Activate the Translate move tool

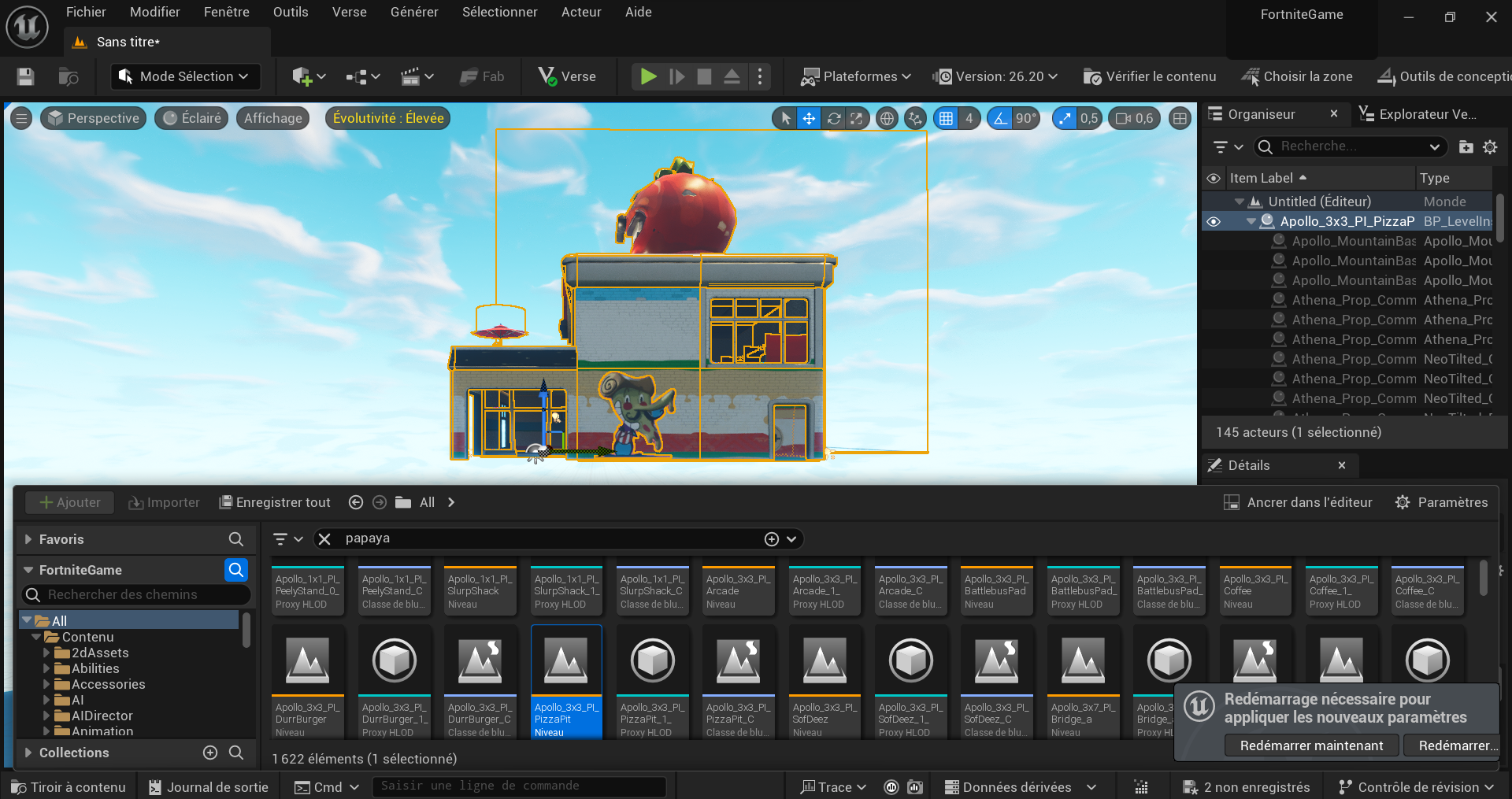pyautogui.click(x=809, y=118)
